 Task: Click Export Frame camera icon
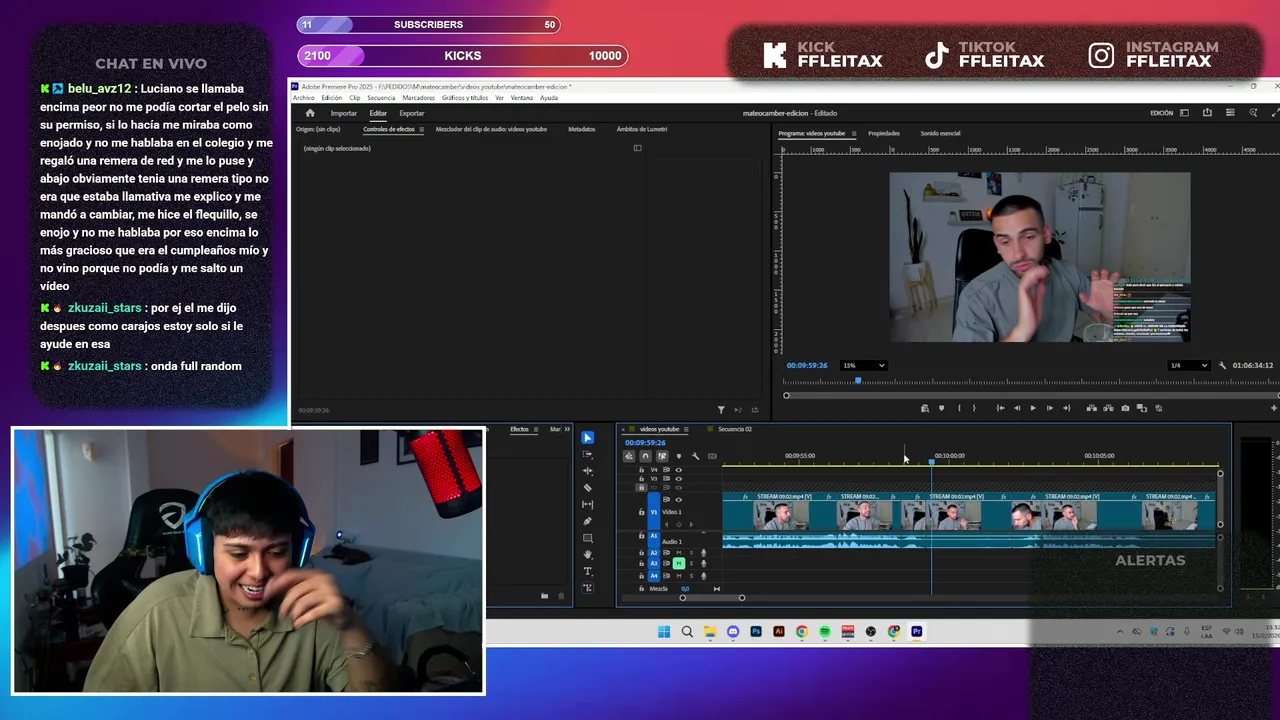coord(1125,408)
